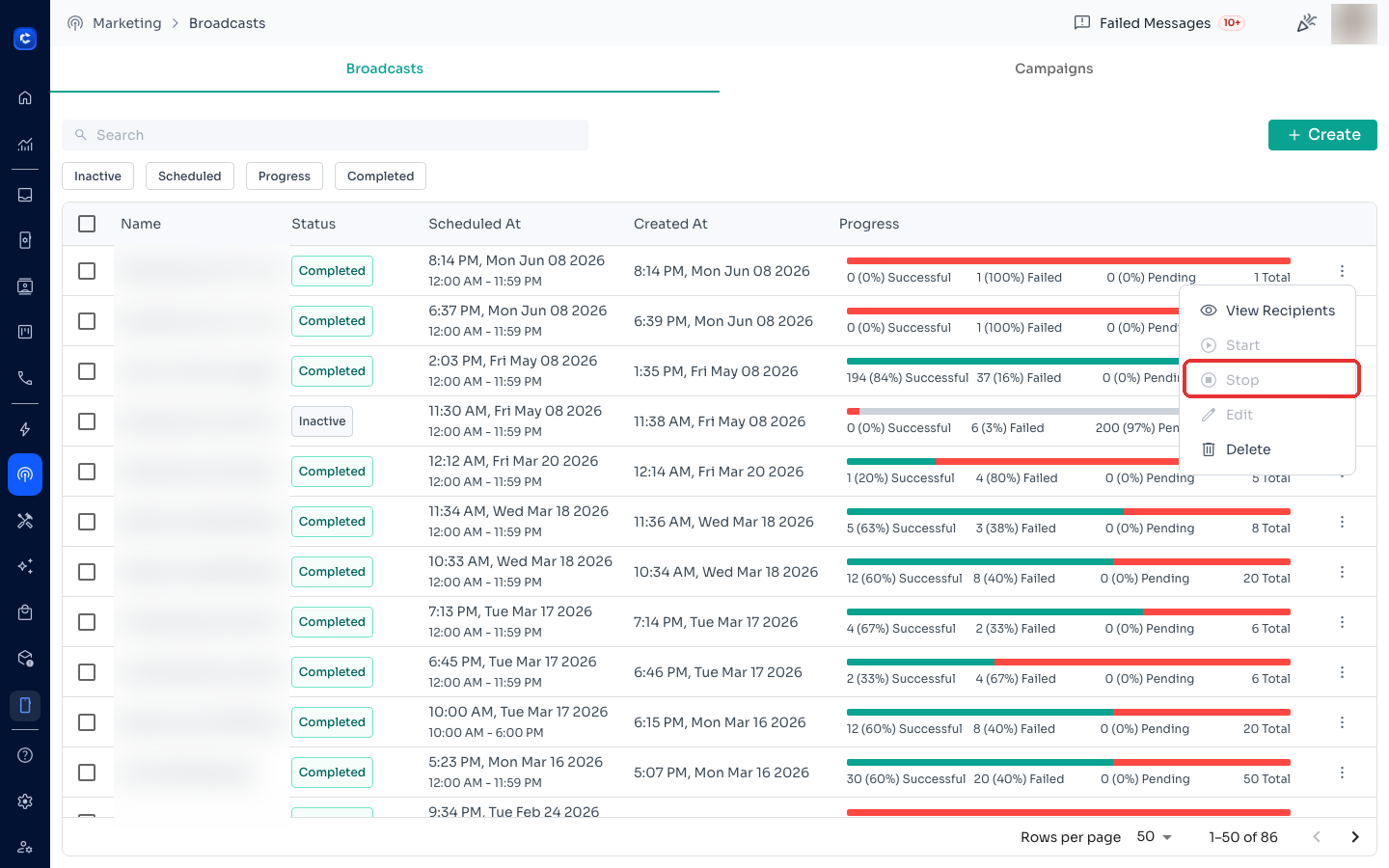Filter broadcasts by Scheduled status
This screenshot has width=1389, height=868.
(190, 176)
